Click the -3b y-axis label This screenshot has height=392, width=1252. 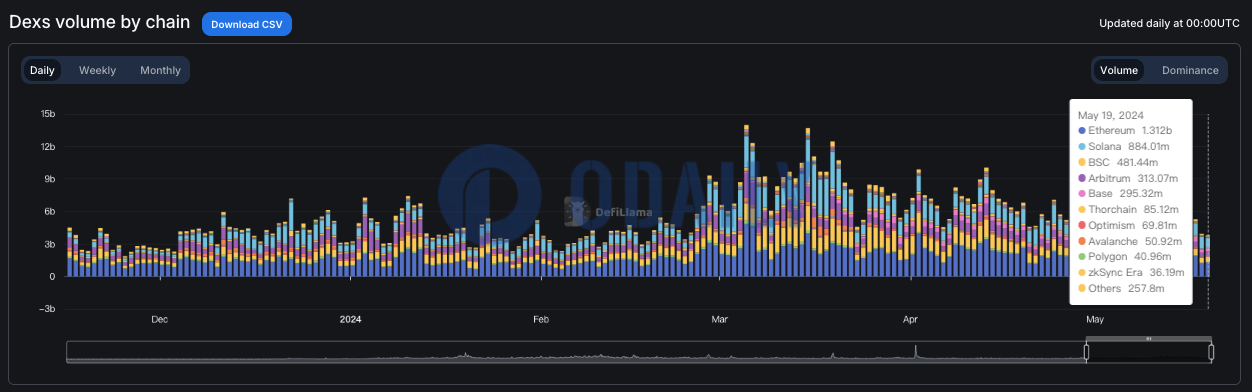48,308
